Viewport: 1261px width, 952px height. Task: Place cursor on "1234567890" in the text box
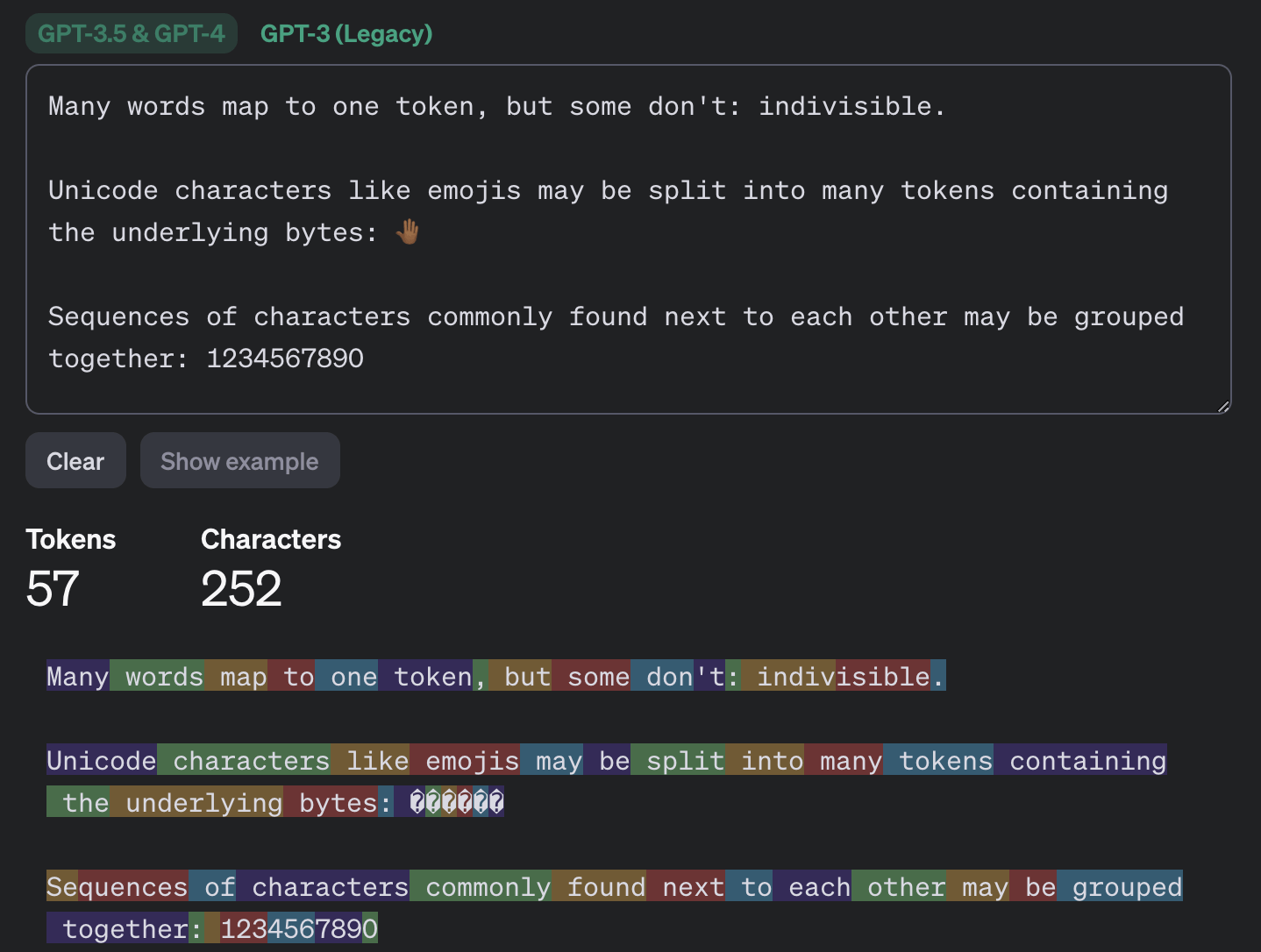pos(285,359)
